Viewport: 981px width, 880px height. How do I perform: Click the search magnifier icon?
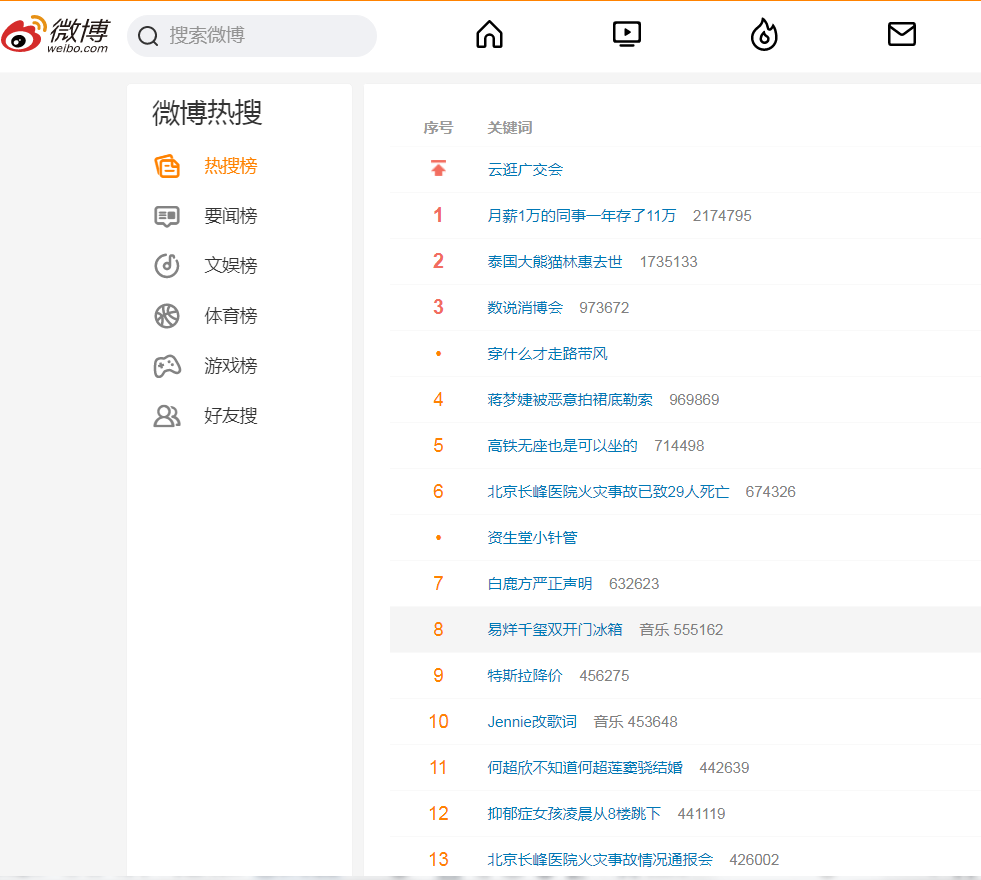coord(148,36)
